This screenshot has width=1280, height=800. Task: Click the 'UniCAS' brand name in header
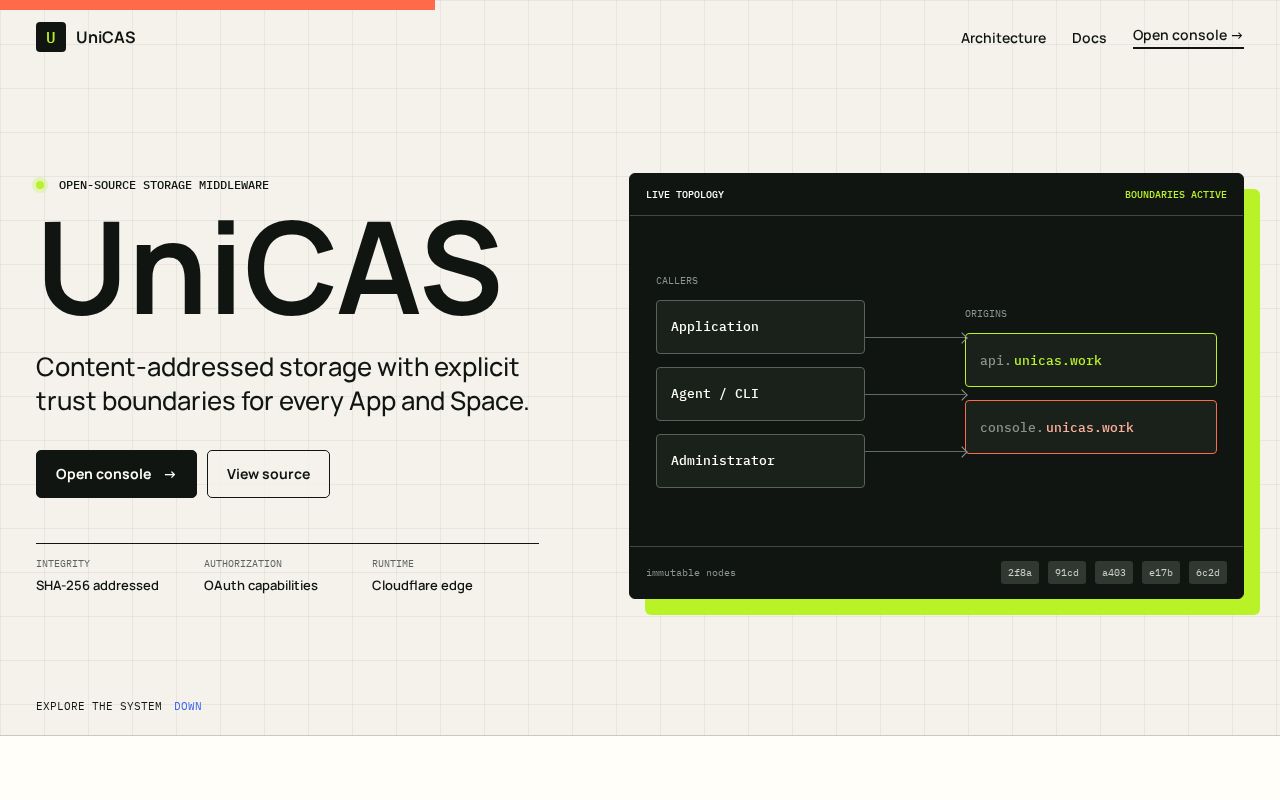(x=106, y=38)
